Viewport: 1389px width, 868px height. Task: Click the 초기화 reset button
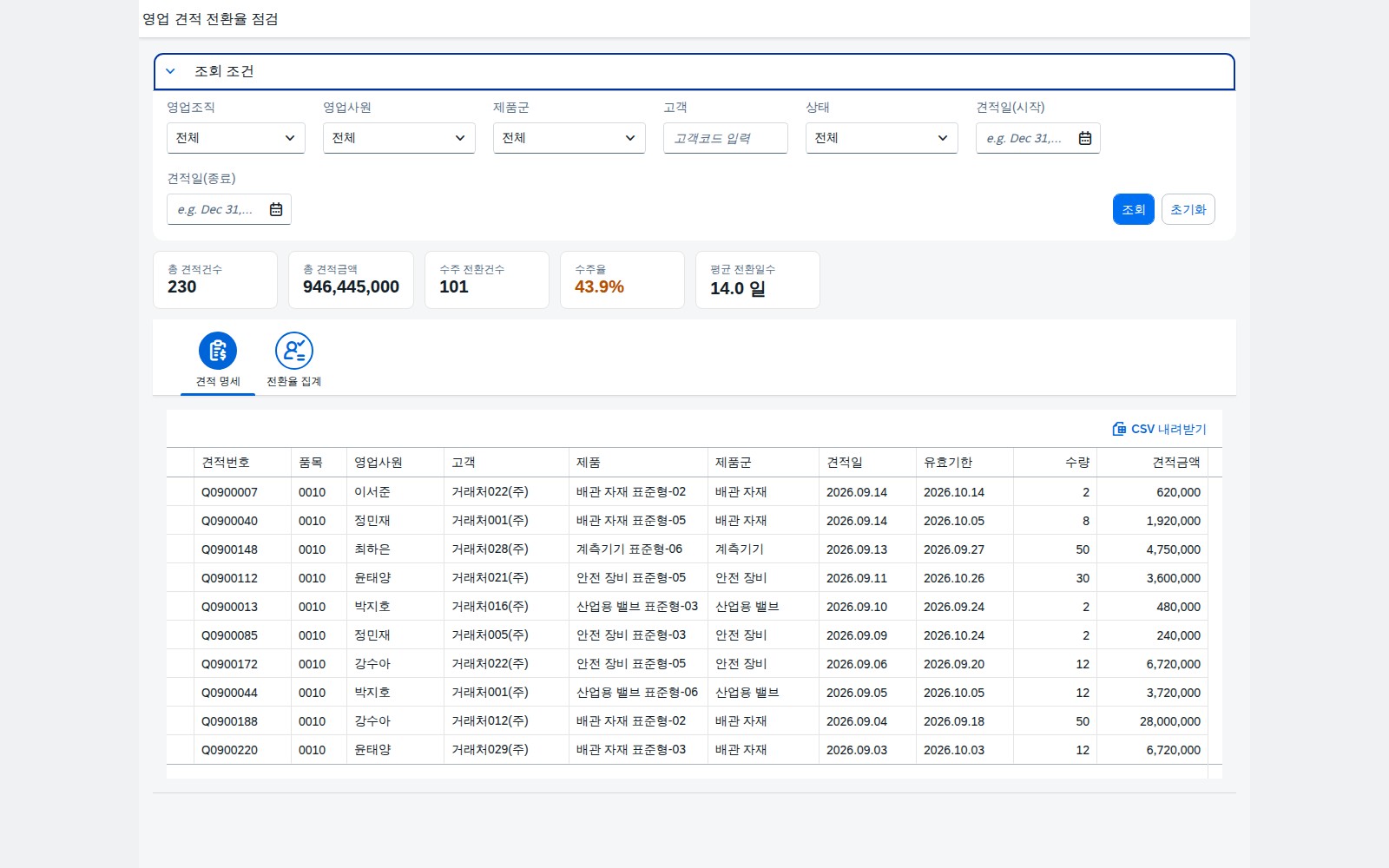(x=1188, y=209)
